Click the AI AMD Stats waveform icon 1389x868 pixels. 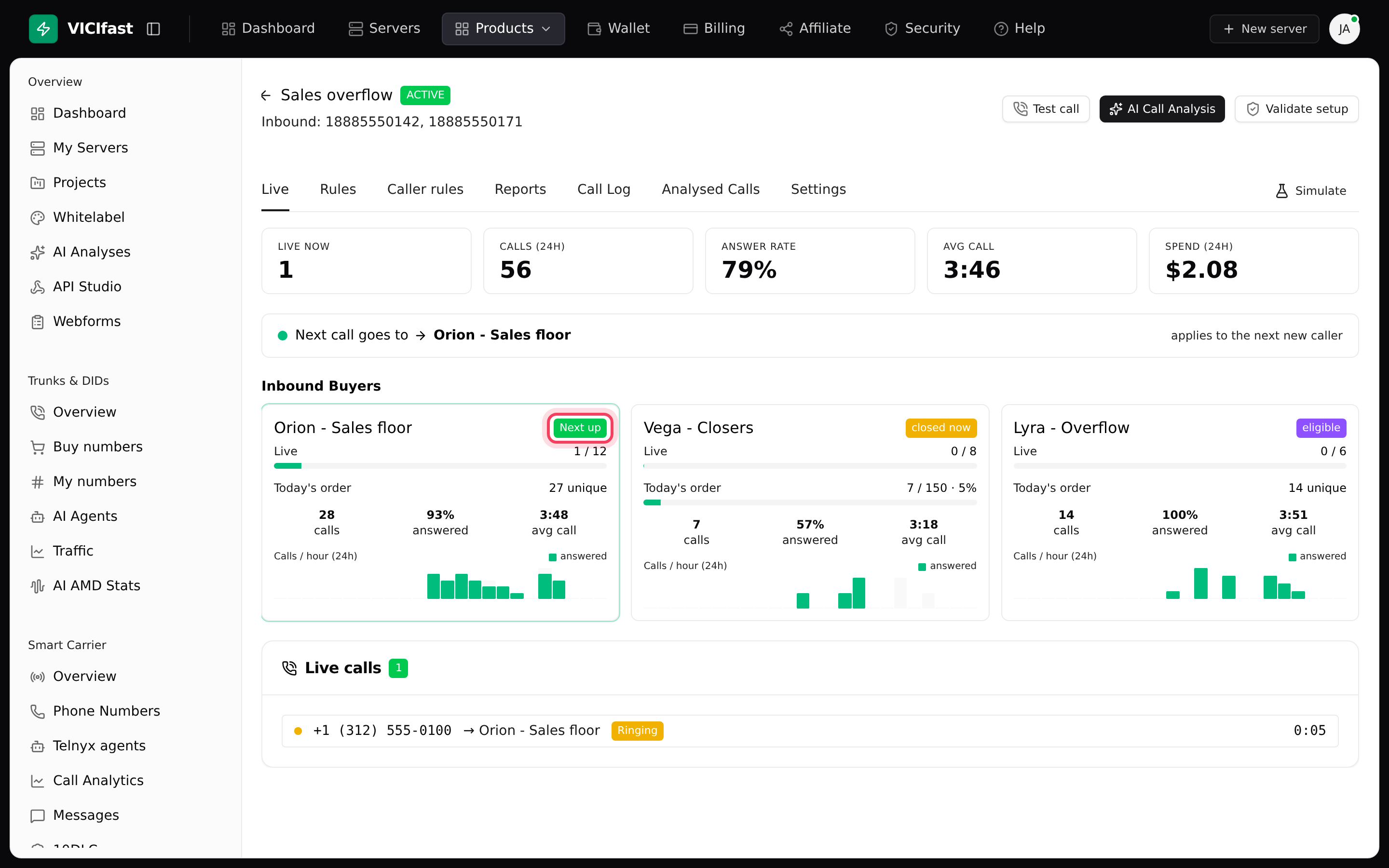37,586
